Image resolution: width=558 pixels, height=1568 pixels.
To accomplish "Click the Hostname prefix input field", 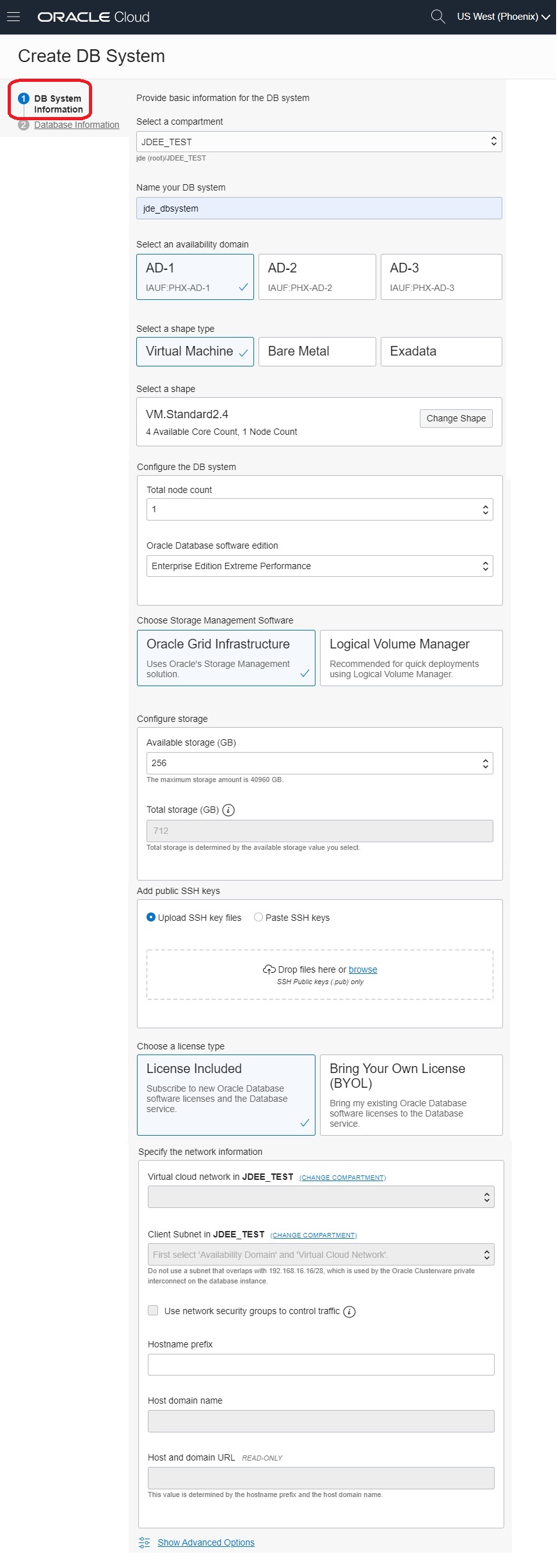I will point(321,1364).
